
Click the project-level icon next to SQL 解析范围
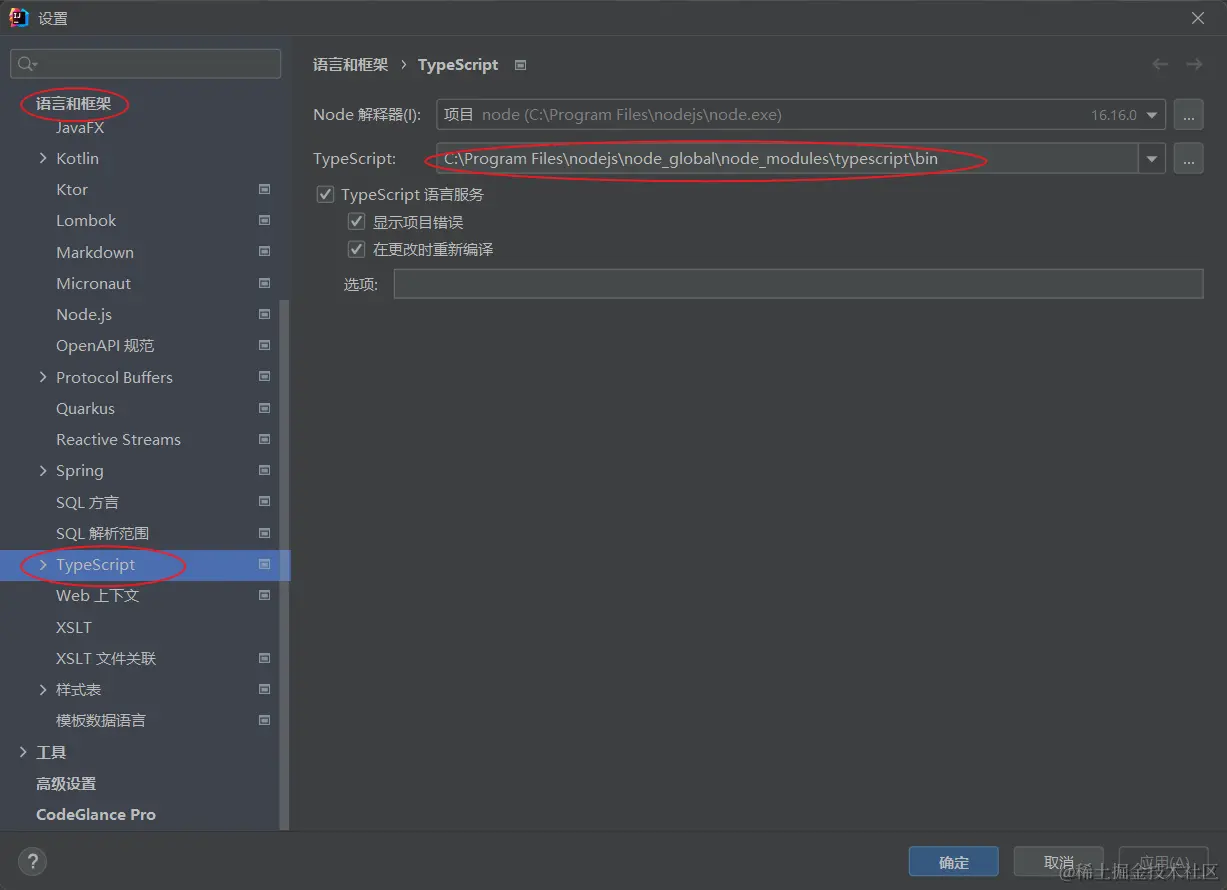pos(265,533)
